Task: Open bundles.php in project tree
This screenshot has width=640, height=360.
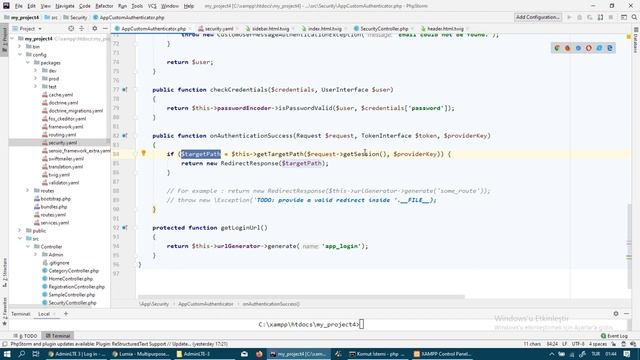Action: point(53,207)
